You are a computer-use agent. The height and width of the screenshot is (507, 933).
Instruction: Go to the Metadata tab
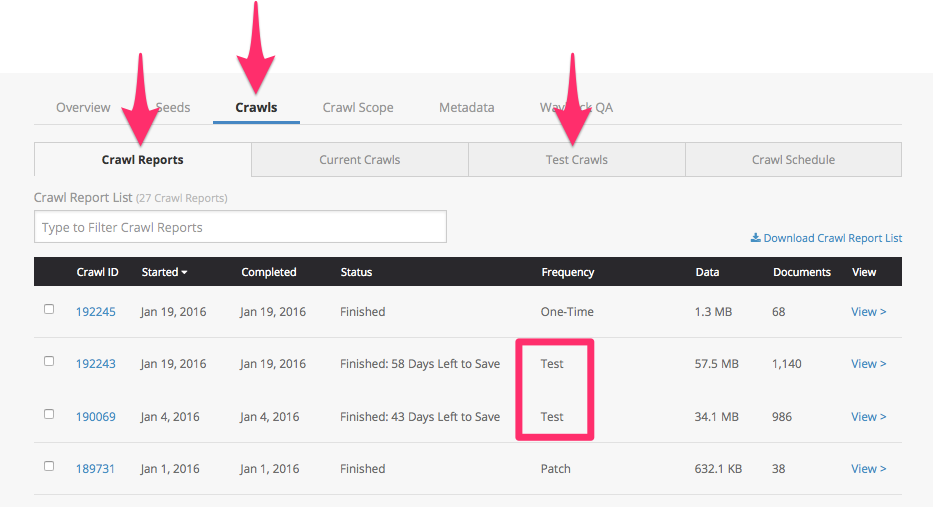click(466, 108)
